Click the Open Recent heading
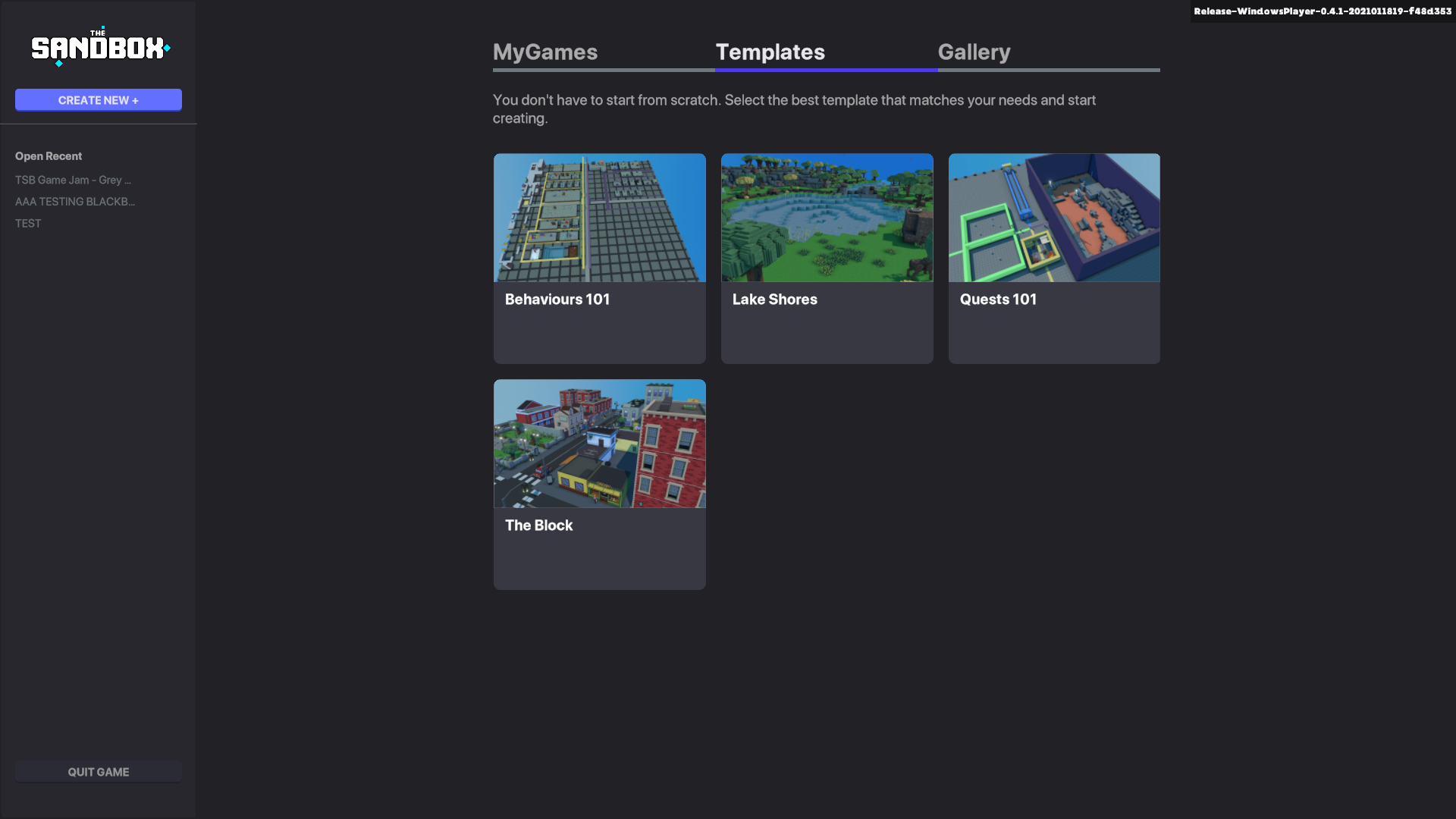This screenshot has width=1456, height=819. point(49,156)
